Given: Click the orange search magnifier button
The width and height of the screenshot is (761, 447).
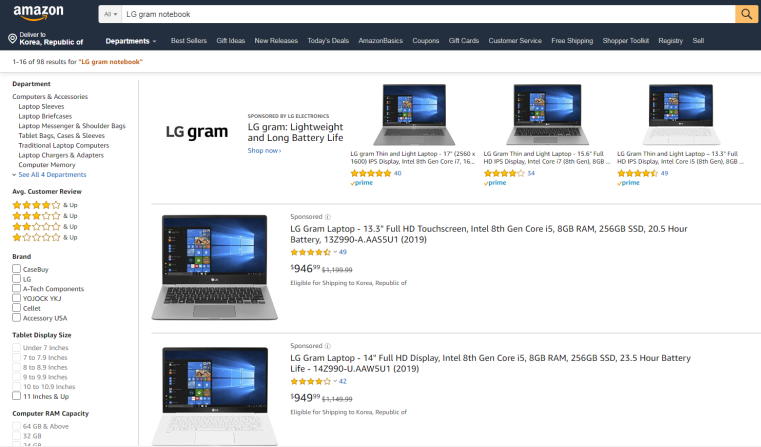Looking at the screenshot, I should click(x=746, y=14).
